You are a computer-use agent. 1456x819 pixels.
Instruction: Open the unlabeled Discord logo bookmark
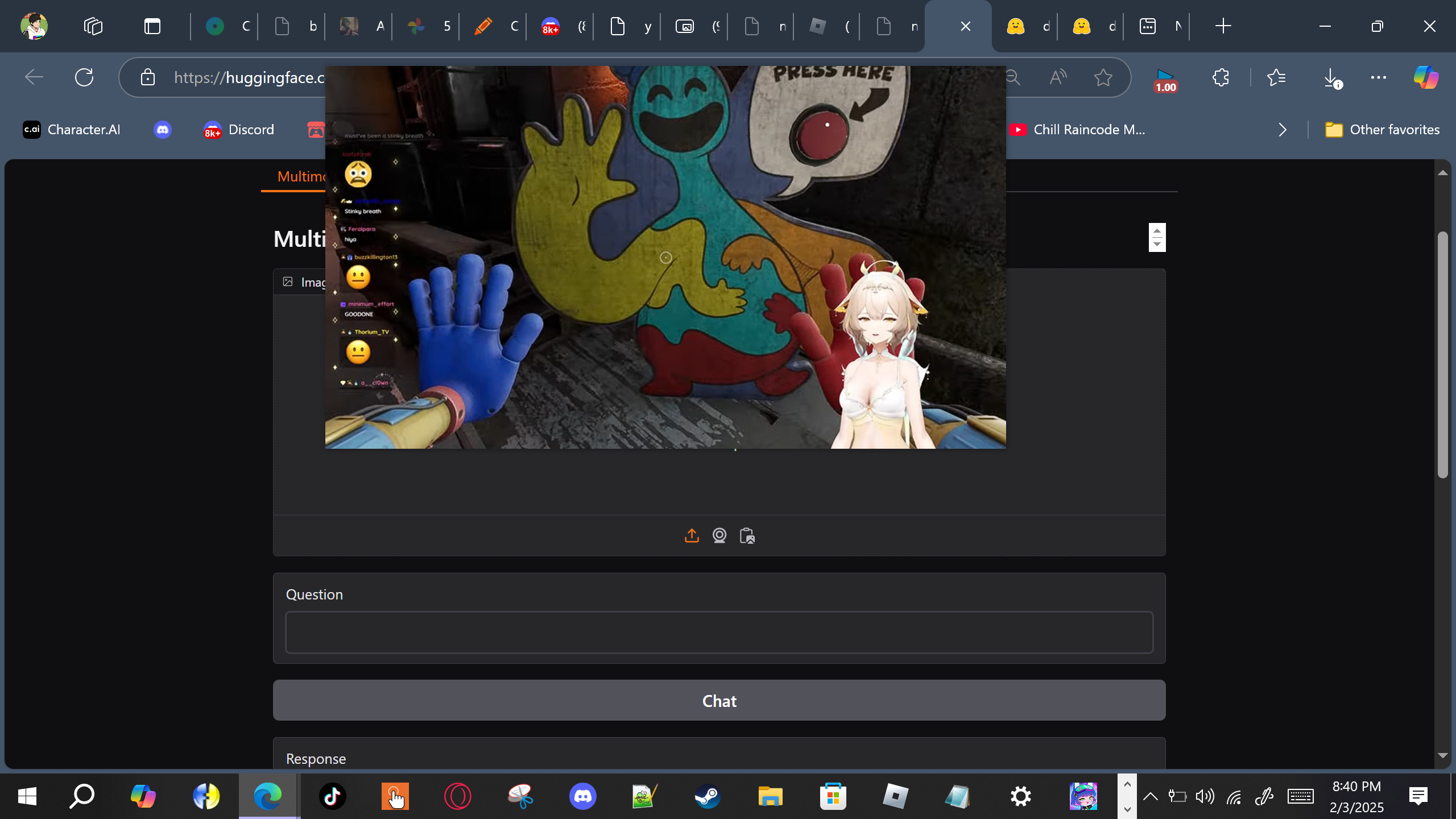(x=163, y=130)
